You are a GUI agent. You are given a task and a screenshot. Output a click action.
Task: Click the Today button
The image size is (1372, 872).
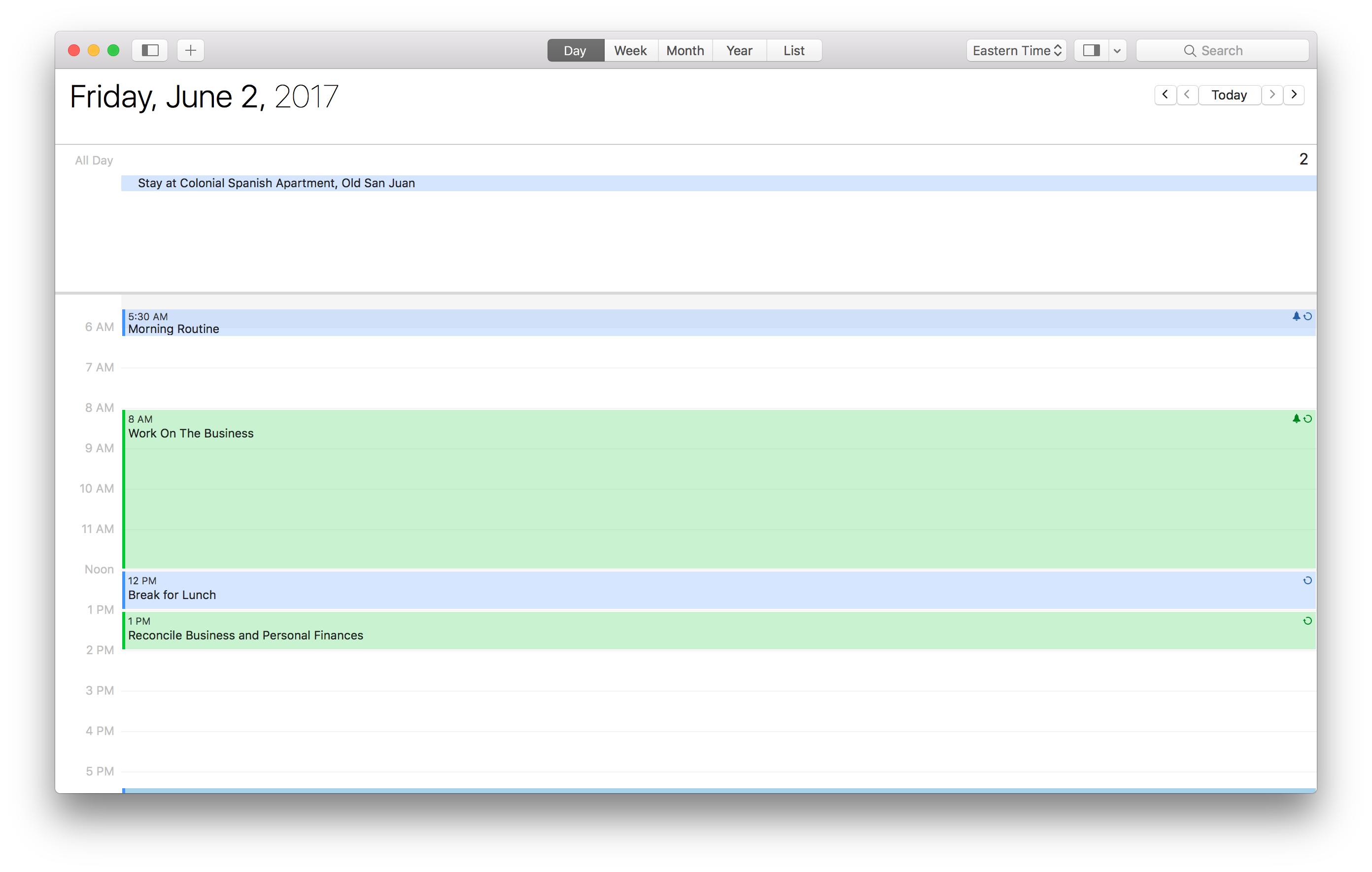(x=1230, y=95)
